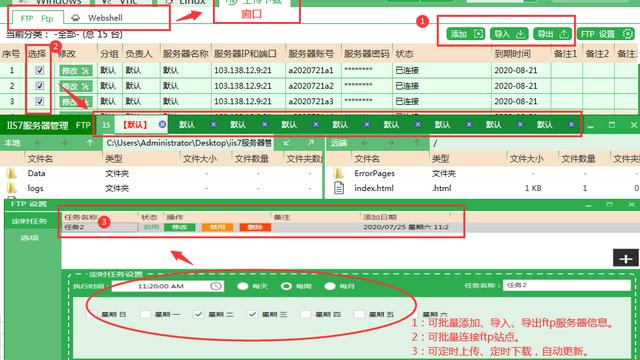
Task: Go back in the local 本地 file pane
Action: coord(38,143)
